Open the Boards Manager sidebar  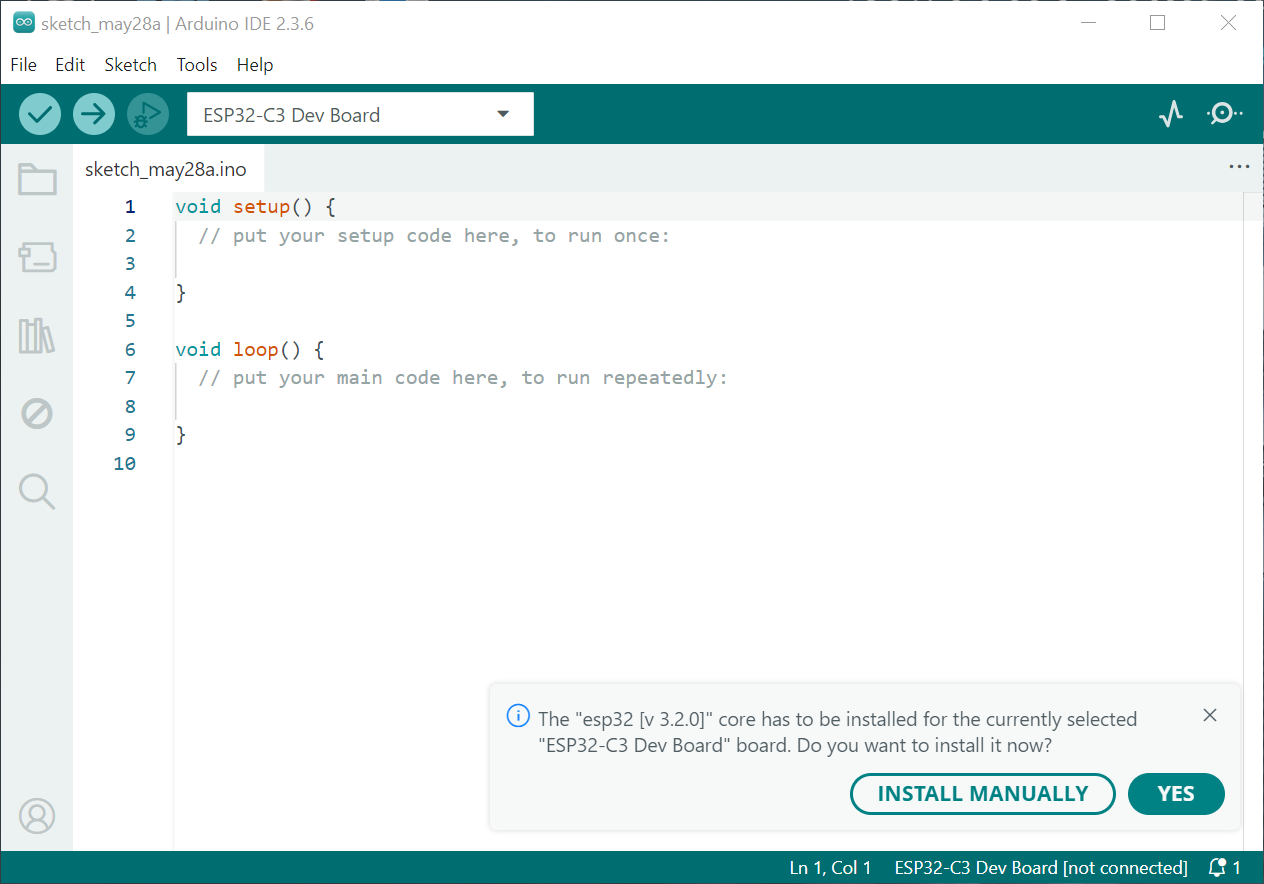click(x=37, y=258)
